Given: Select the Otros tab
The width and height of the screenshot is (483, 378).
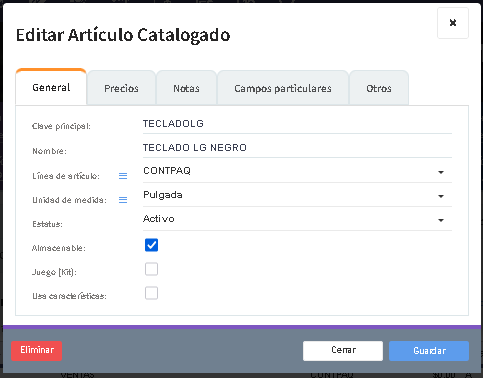Looking at the screenshot, I should [x=379, y=88].
